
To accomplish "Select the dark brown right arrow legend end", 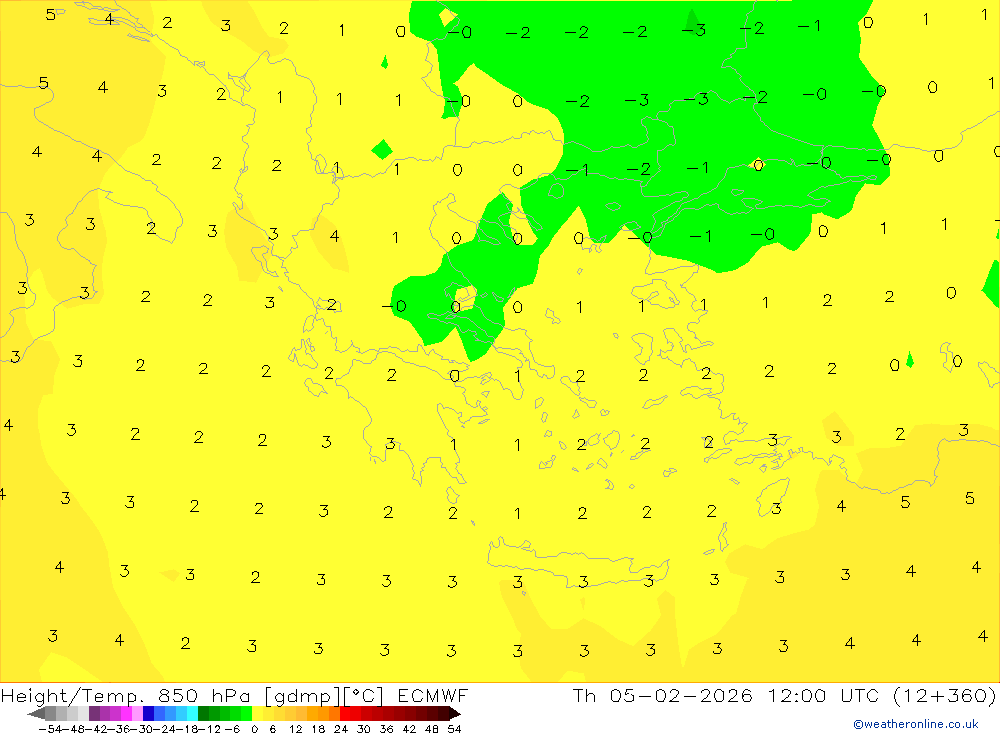I will pyautogui.click(x=454, y=714).
